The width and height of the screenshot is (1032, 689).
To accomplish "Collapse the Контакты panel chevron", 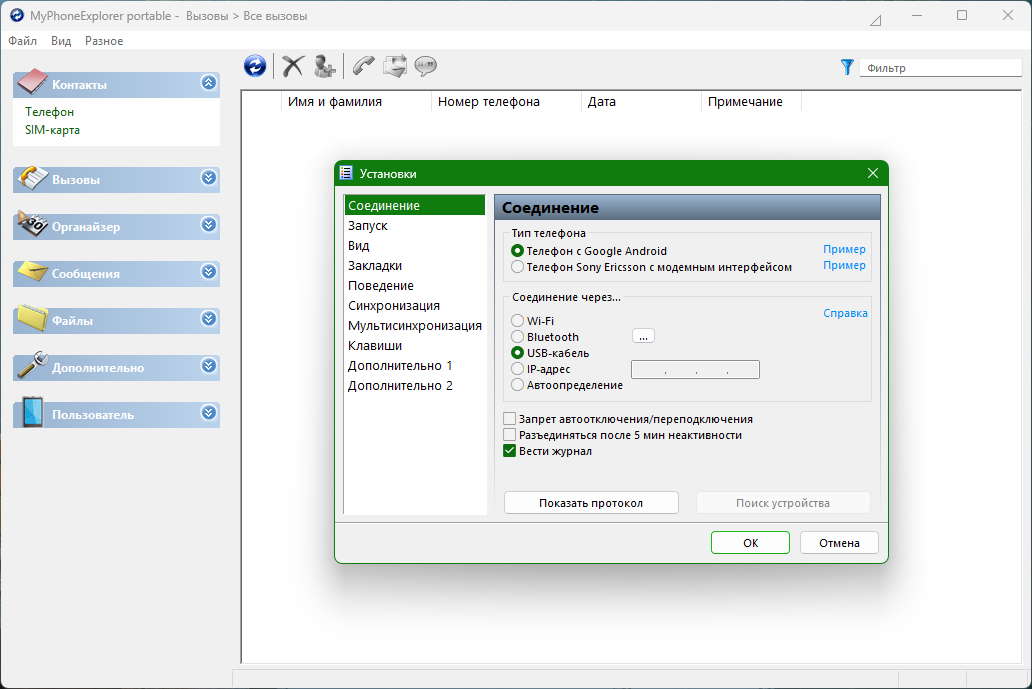I will point(209,83).
